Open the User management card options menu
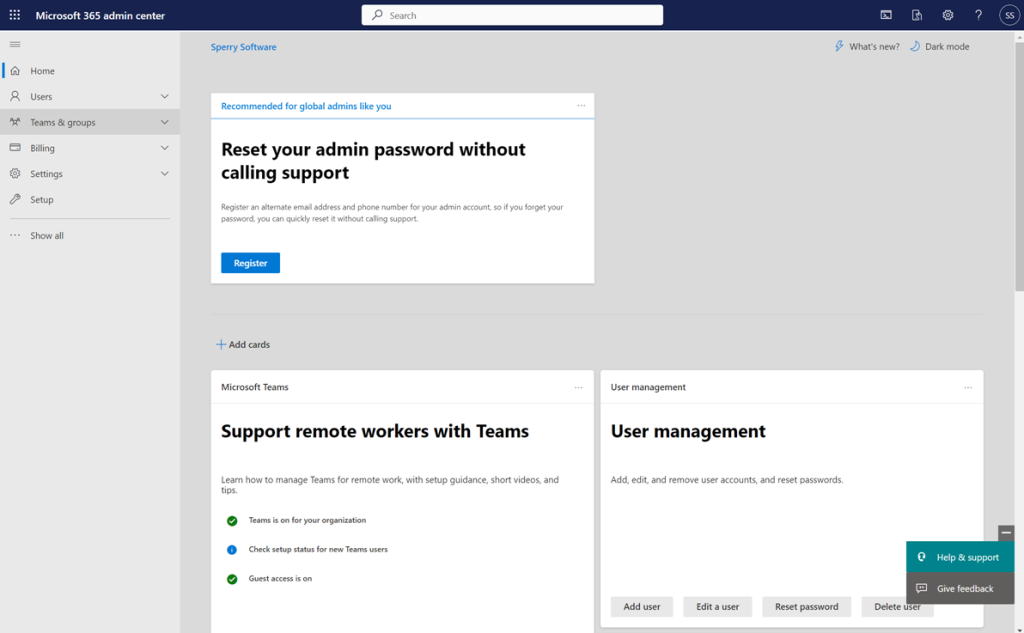This screenshot has height=633, width=1024. coord(967,387)
